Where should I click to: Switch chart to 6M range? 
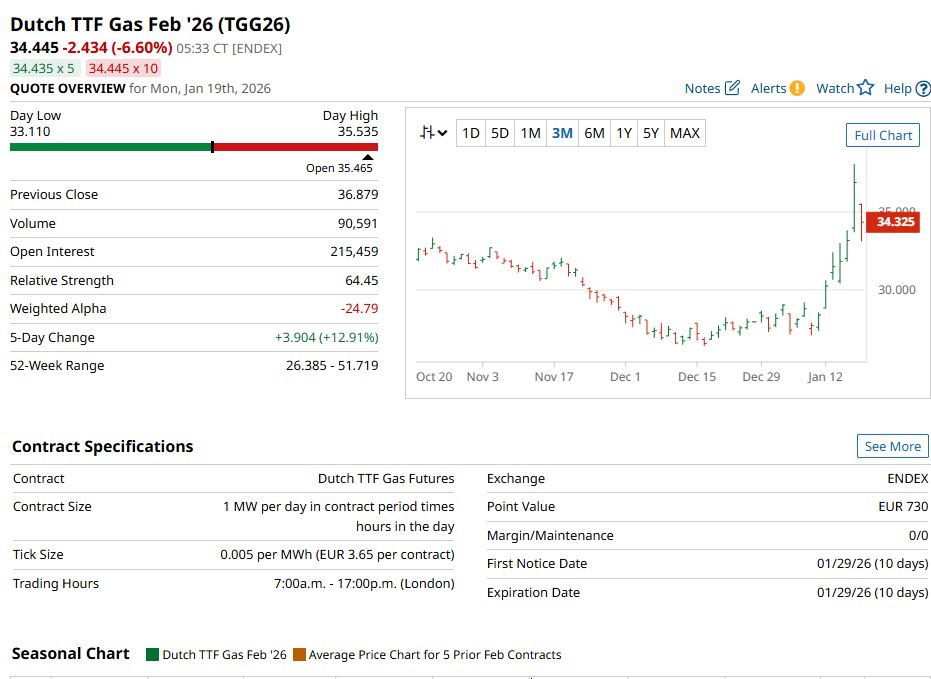pos(594,133)
